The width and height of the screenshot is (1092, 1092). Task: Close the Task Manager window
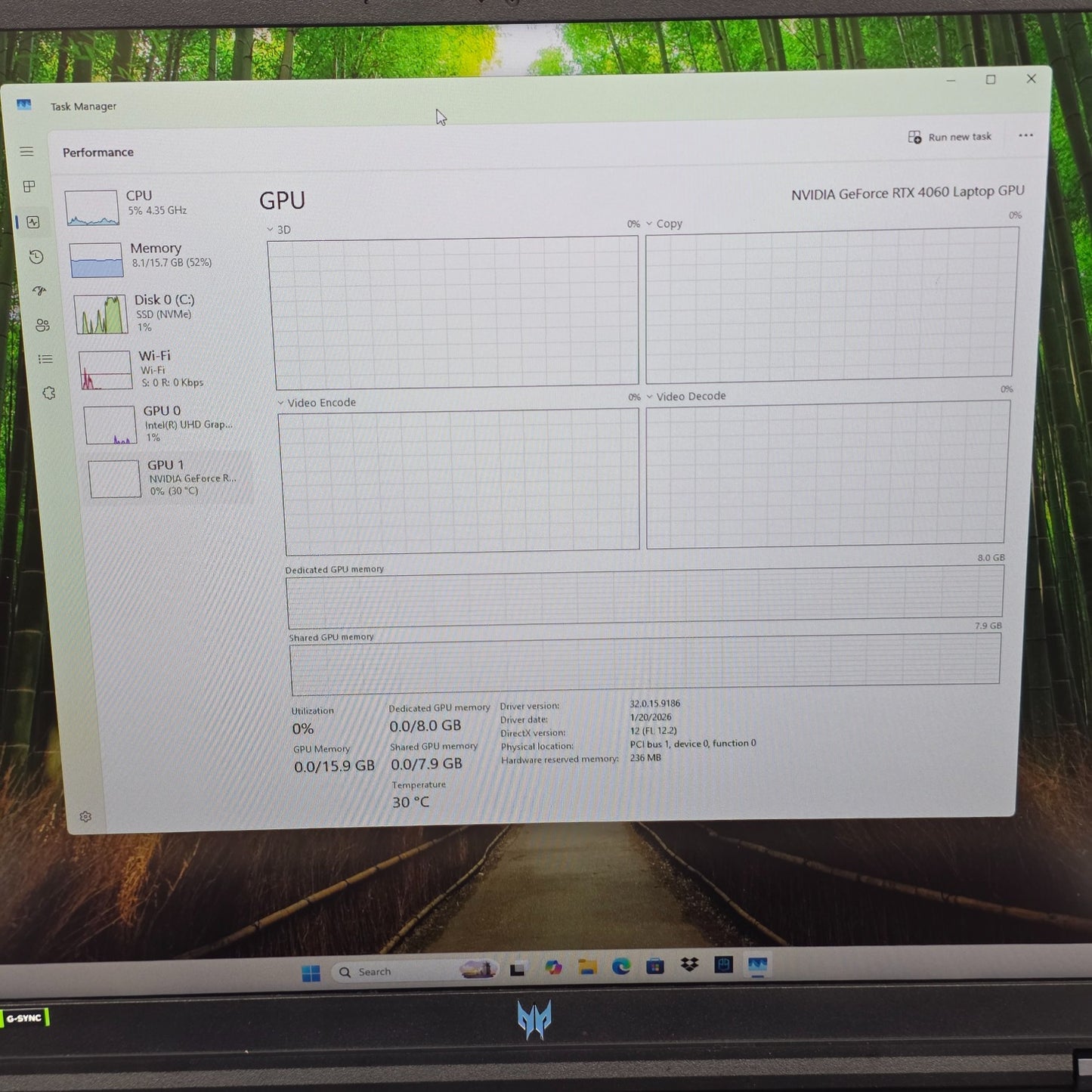tap(1031, 79)
